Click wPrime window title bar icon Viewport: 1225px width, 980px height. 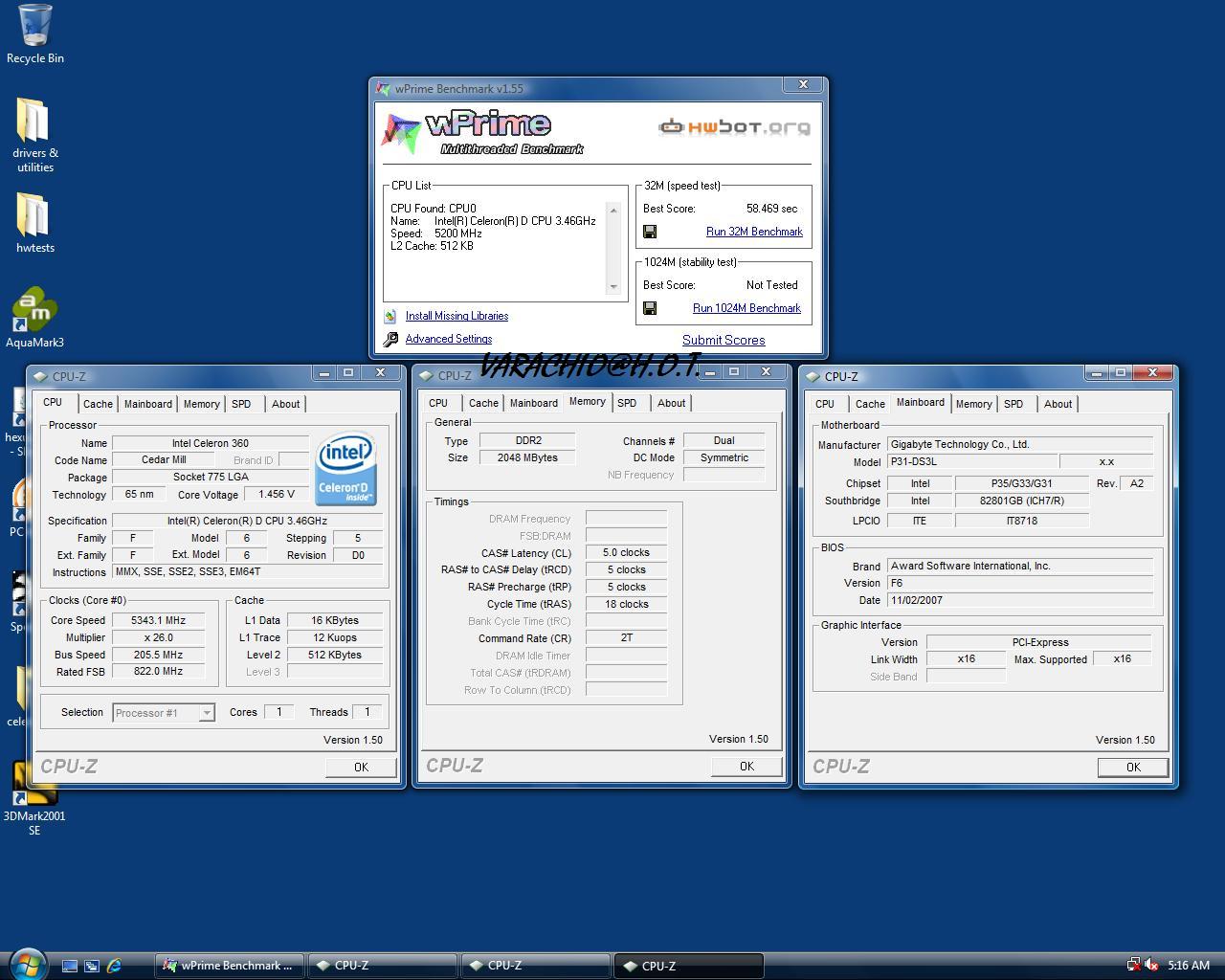[384, 88]
